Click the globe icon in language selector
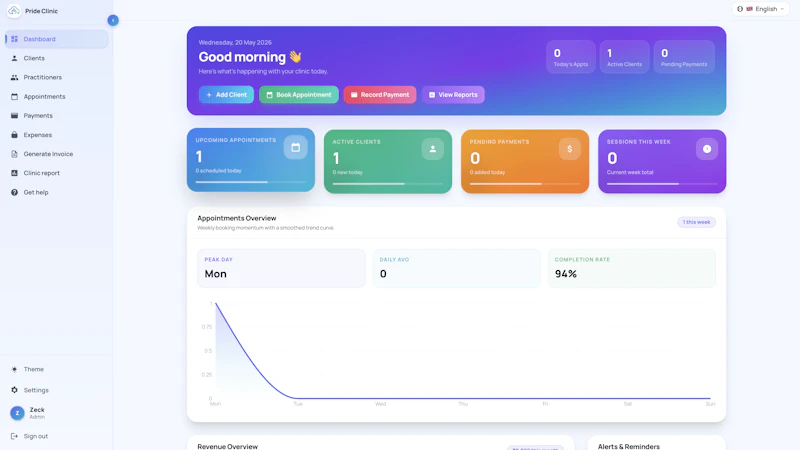This screenshot has height=450, width=800. pyautogui.click(x=740, y=9)
